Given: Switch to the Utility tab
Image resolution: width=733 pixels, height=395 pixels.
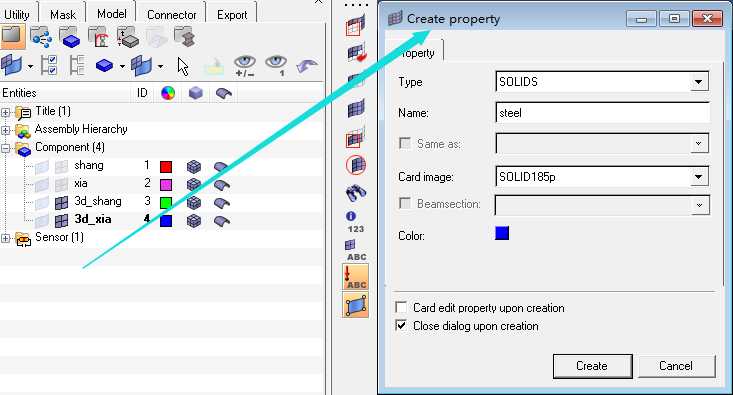Looking at the screenshot, I should 17,14.
